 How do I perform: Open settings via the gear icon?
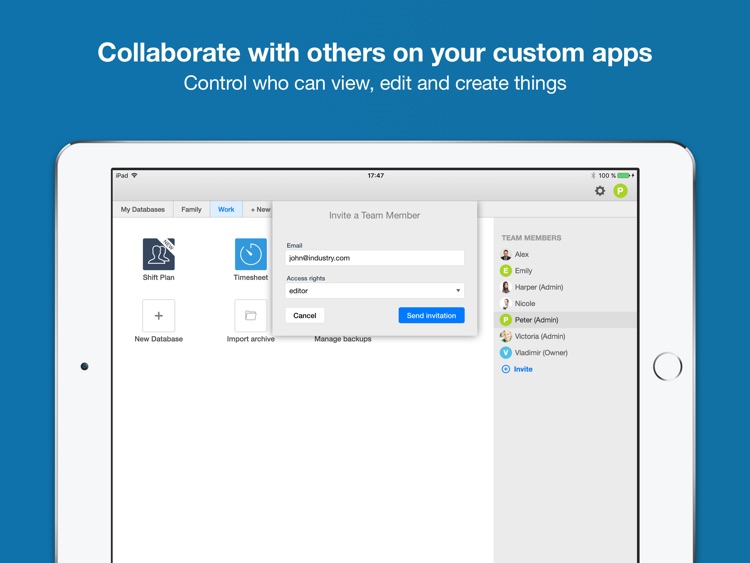(x=600, y=191)
